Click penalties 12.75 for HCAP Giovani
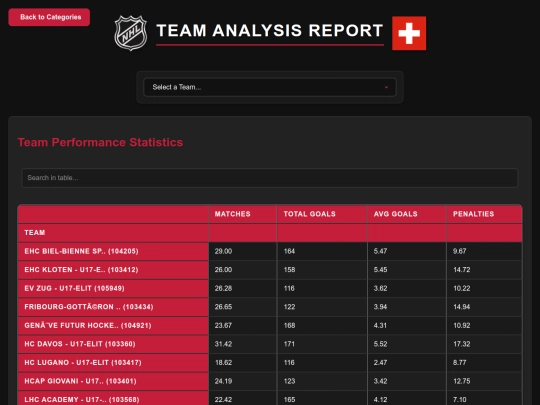 tap(461, 381)
